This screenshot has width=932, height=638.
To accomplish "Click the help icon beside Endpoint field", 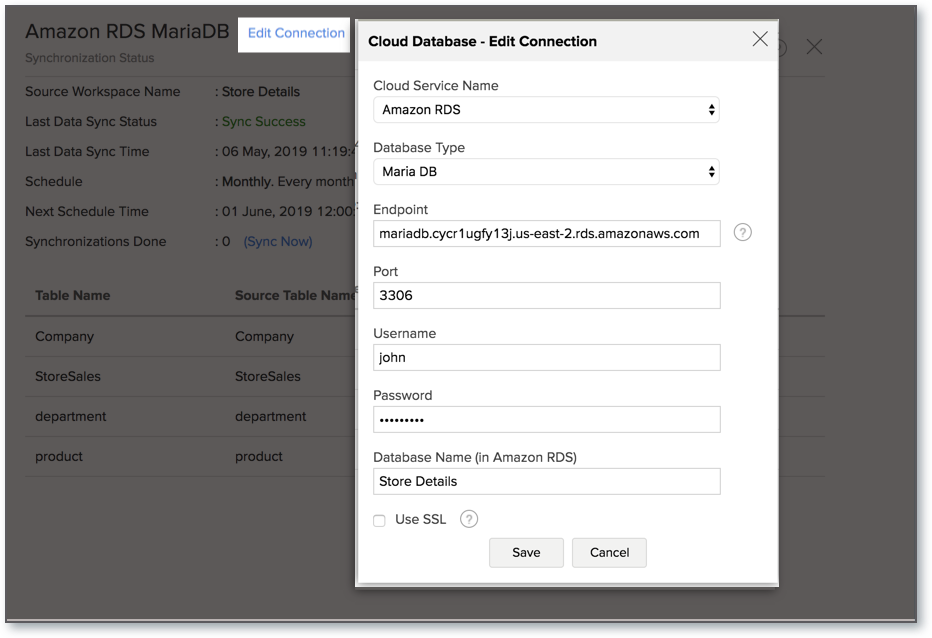I will (742, 232).
